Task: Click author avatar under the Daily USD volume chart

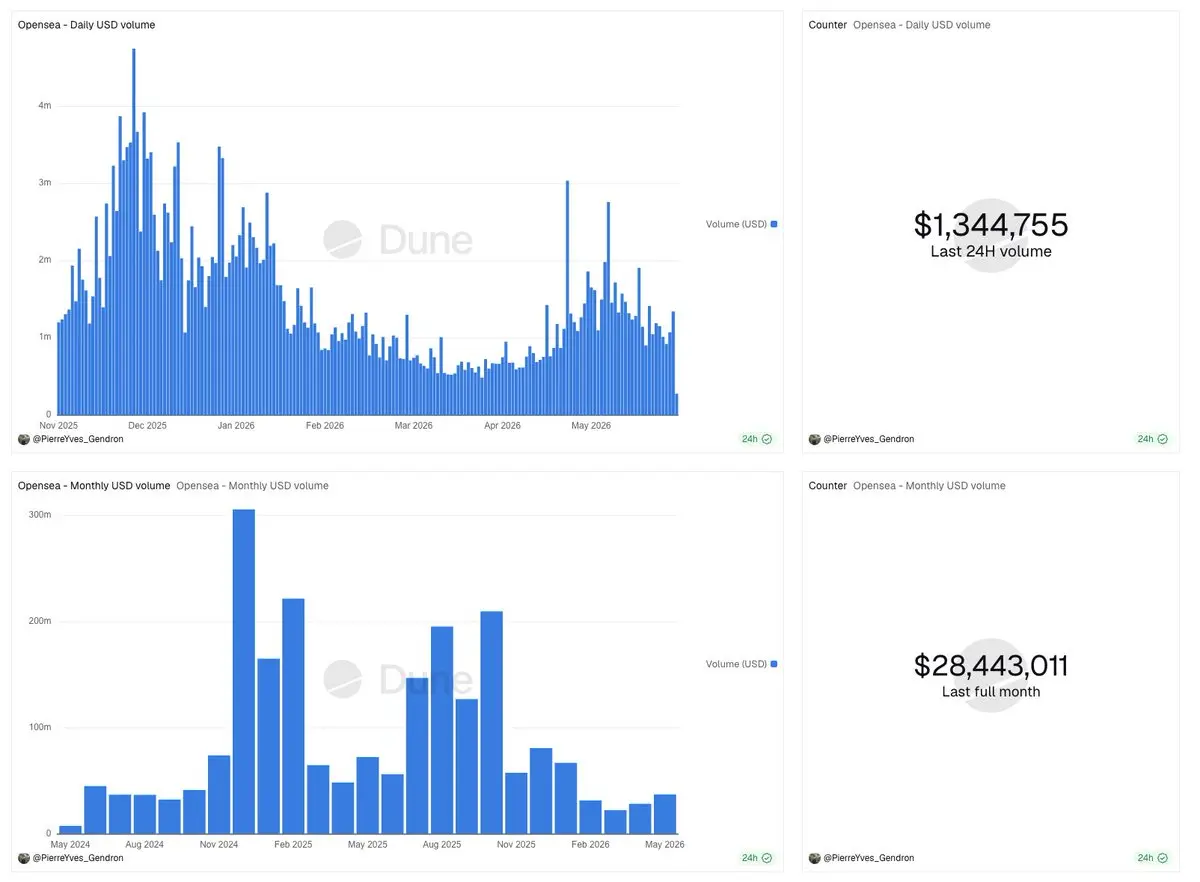Action: pyautogui.click(x=24, y=439)
